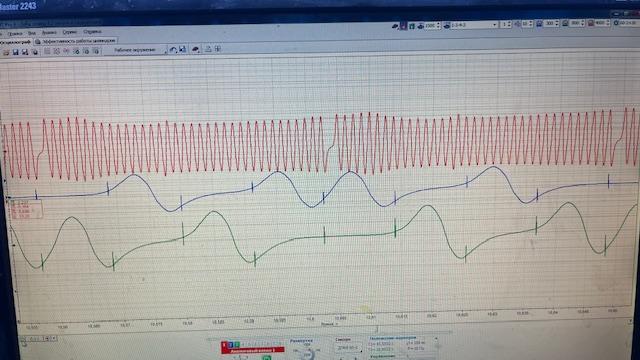
Task: Toggle the green channel indicator below
Action: [x=267, y=358]
